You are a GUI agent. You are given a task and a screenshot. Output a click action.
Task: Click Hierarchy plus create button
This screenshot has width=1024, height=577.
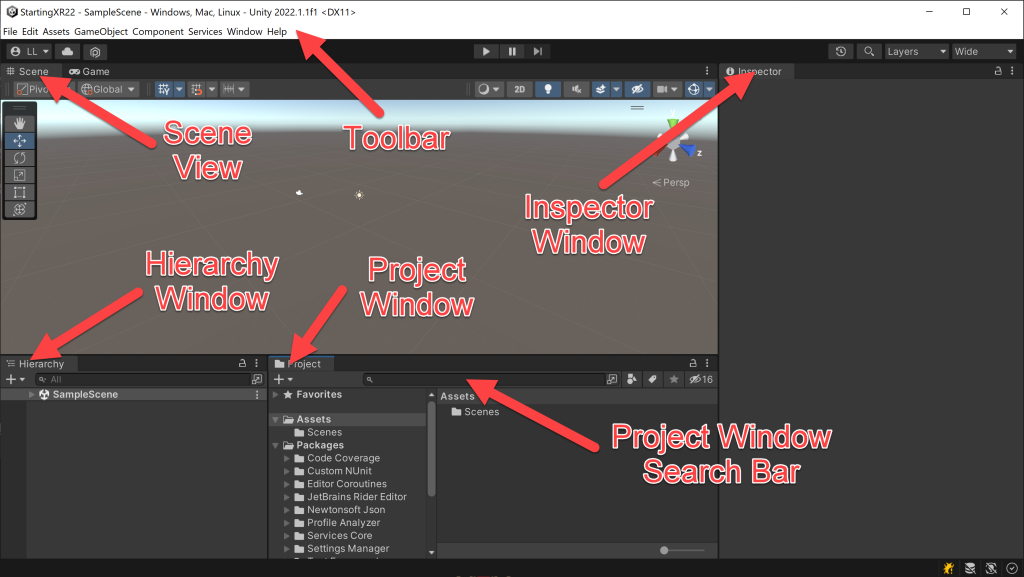pyautogui.click(x=15, y=379)
